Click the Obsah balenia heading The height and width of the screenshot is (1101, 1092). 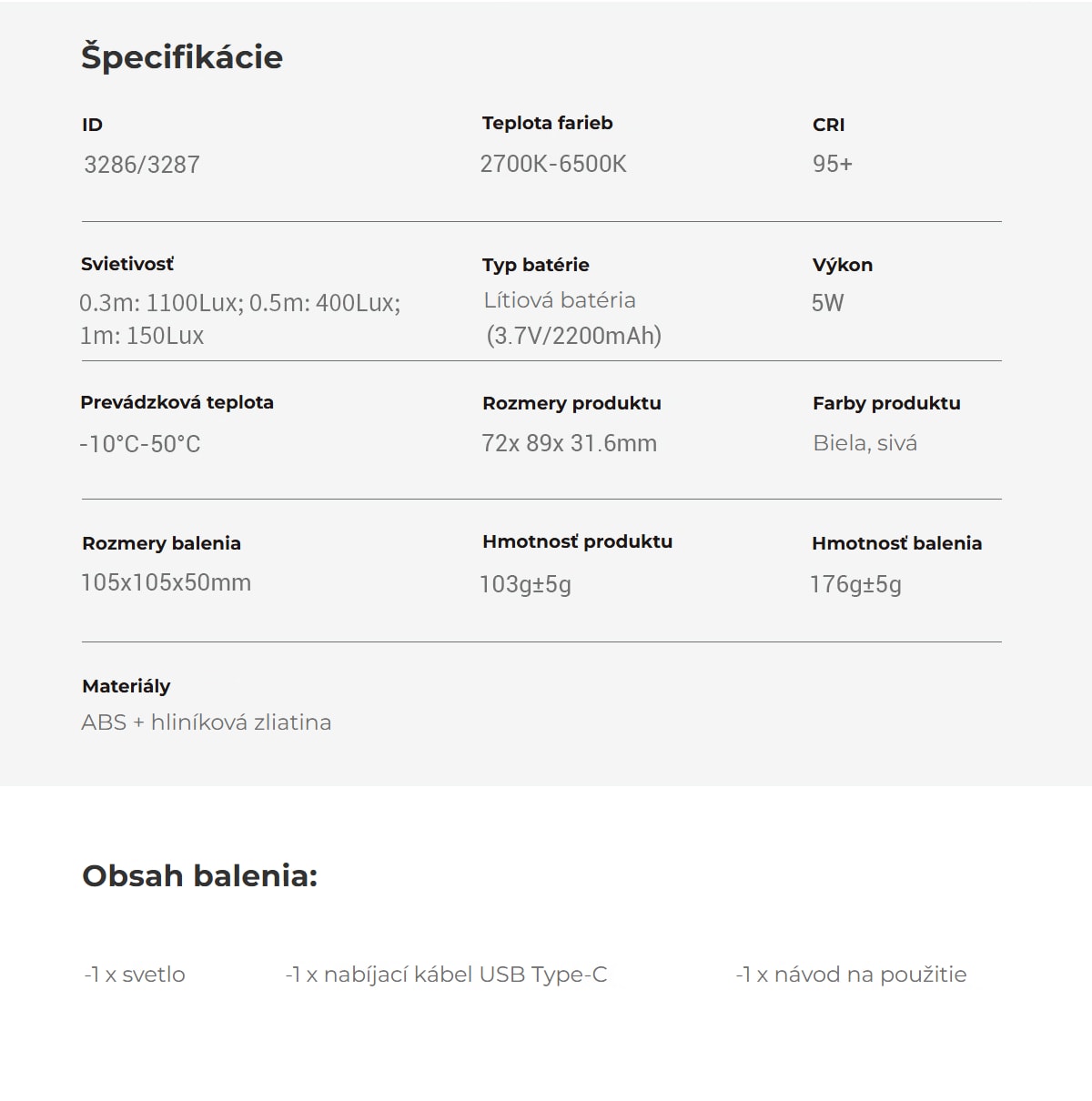[200, 875]
